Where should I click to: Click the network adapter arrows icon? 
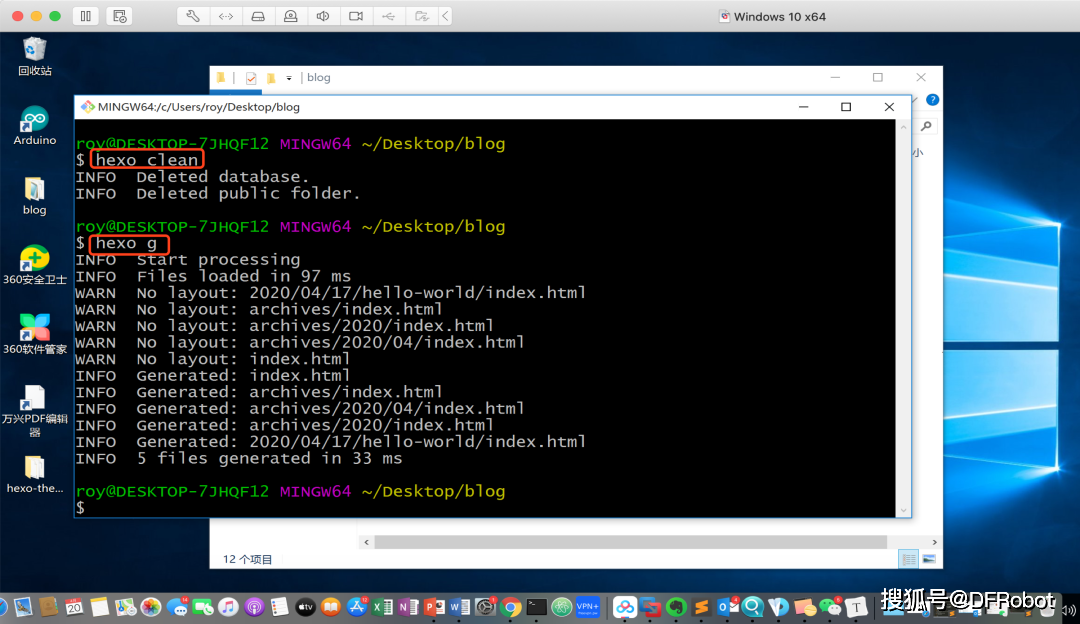pyautogui.click(x=225, y=16)
